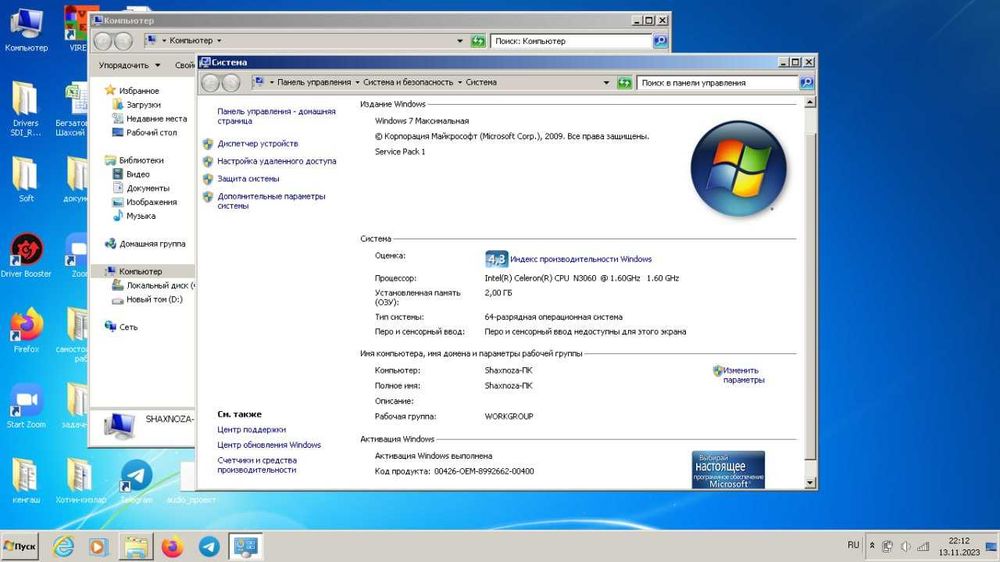Click the Telegram icon in the taskbar
This screenshot has height=562, width=1000.
point(209,546)
